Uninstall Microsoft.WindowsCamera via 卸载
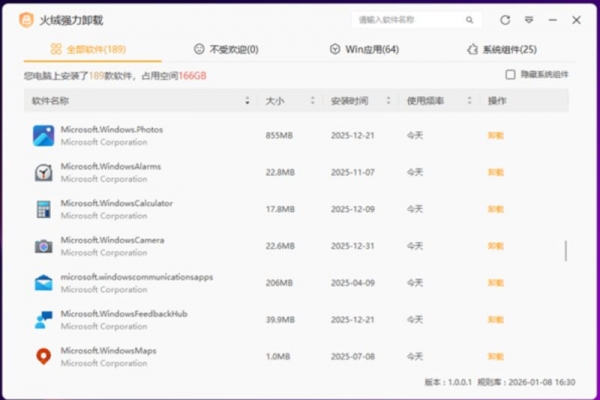Image resolution: width=600 pixels, height=400 pixels. coord(496,246)
